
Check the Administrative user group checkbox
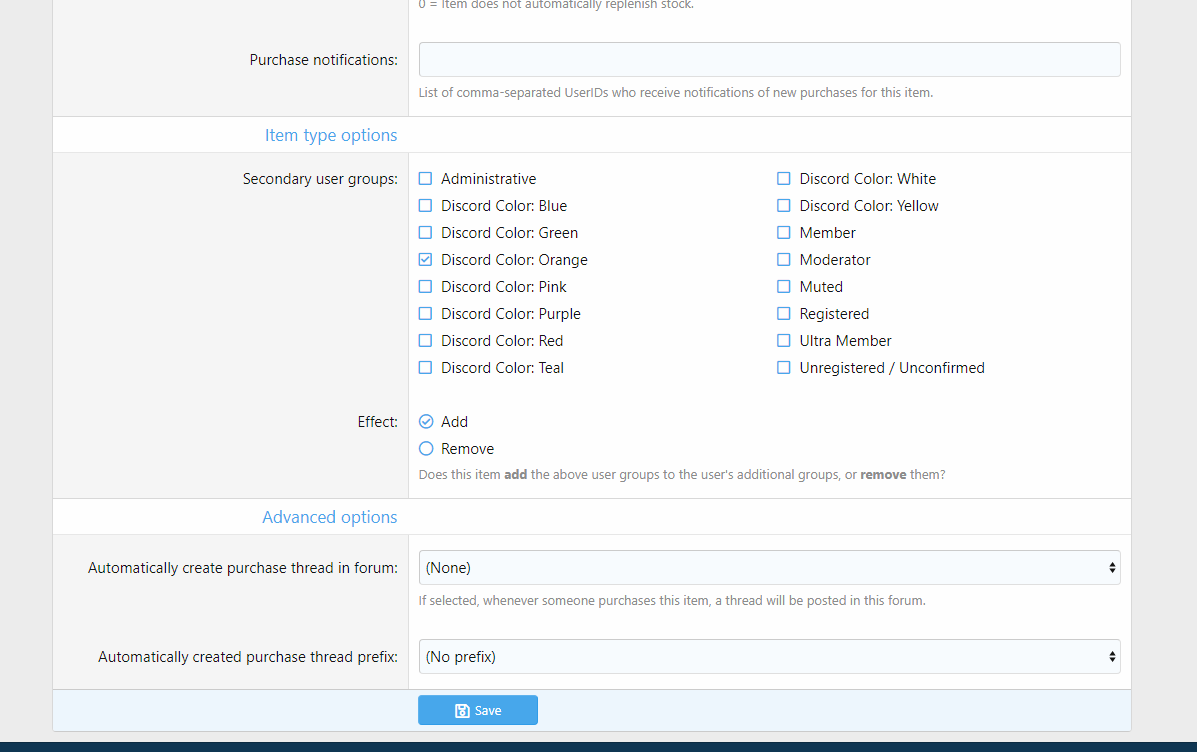tap(426, 179)
